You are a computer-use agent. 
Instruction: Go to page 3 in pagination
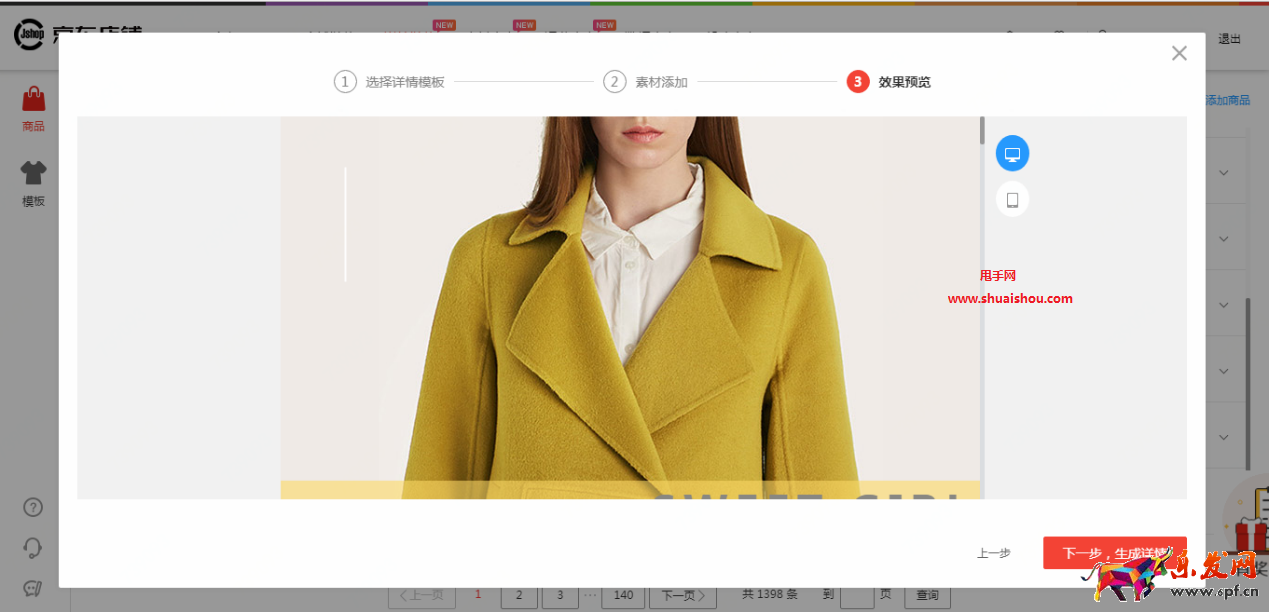[x=560, y=595]
